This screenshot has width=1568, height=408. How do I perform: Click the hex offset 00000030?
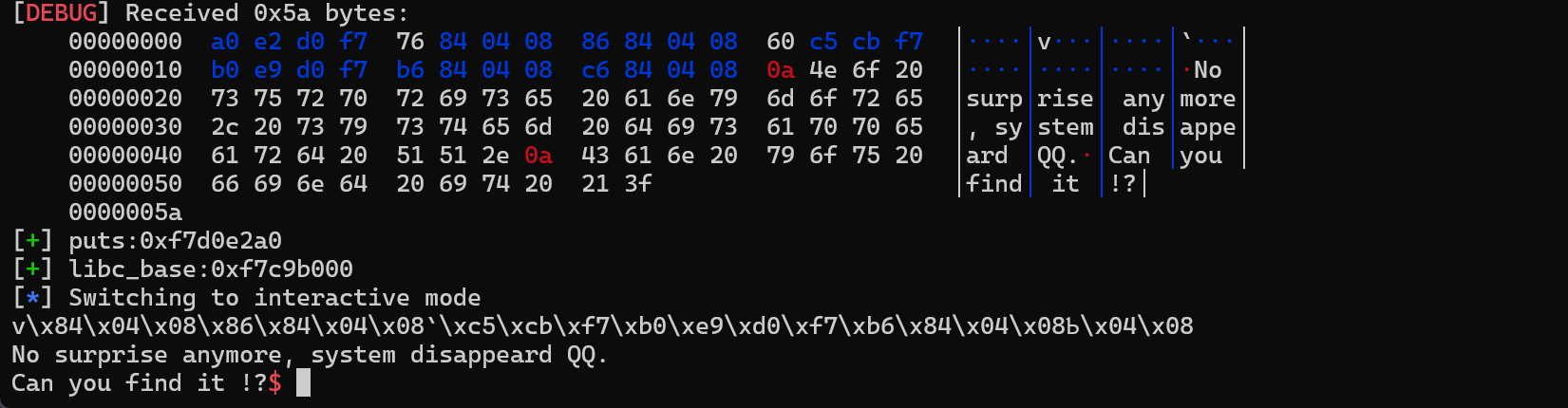[125, 127]
